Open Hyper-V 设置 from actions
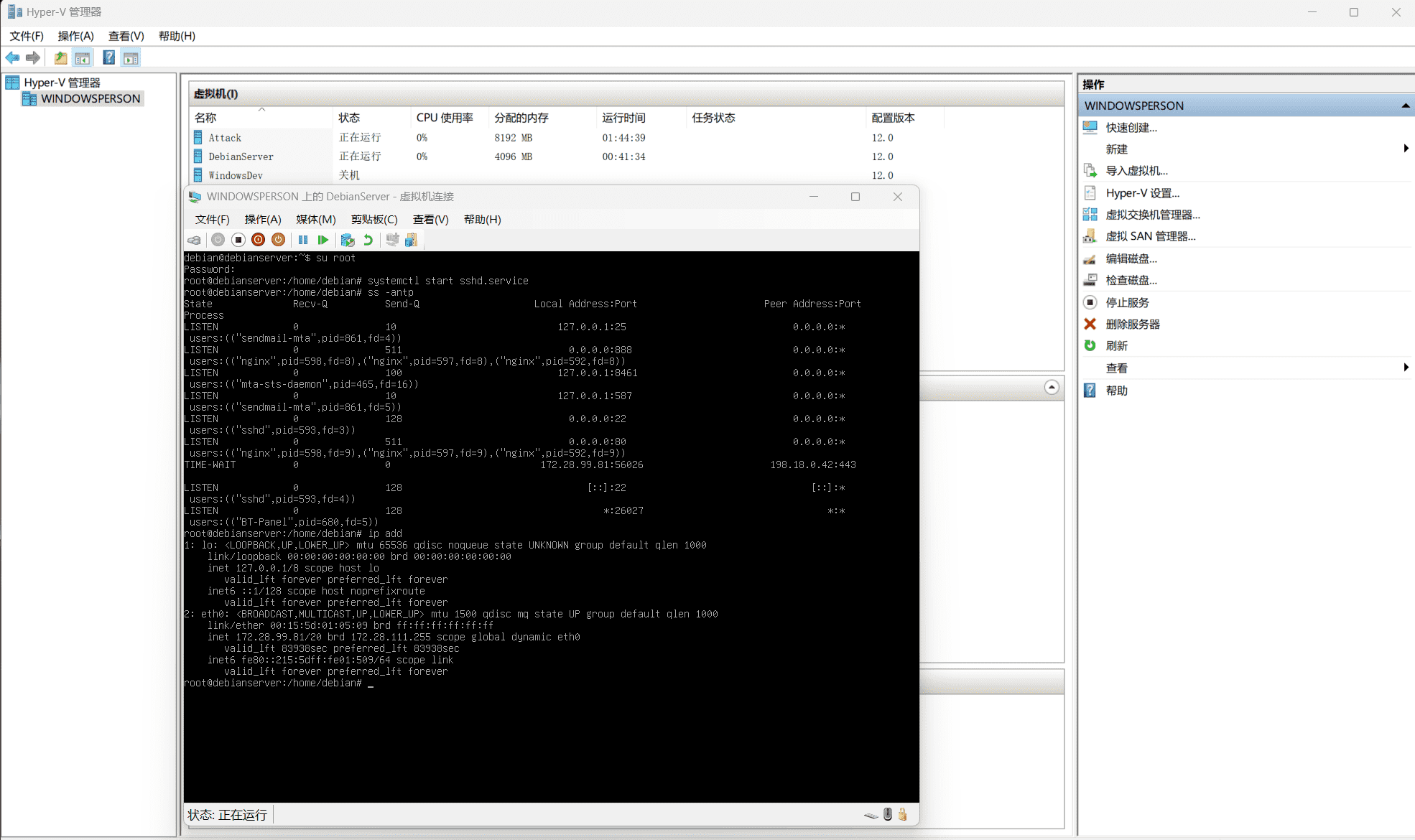The image size is (1415, 840). [x=1142, y=193]
